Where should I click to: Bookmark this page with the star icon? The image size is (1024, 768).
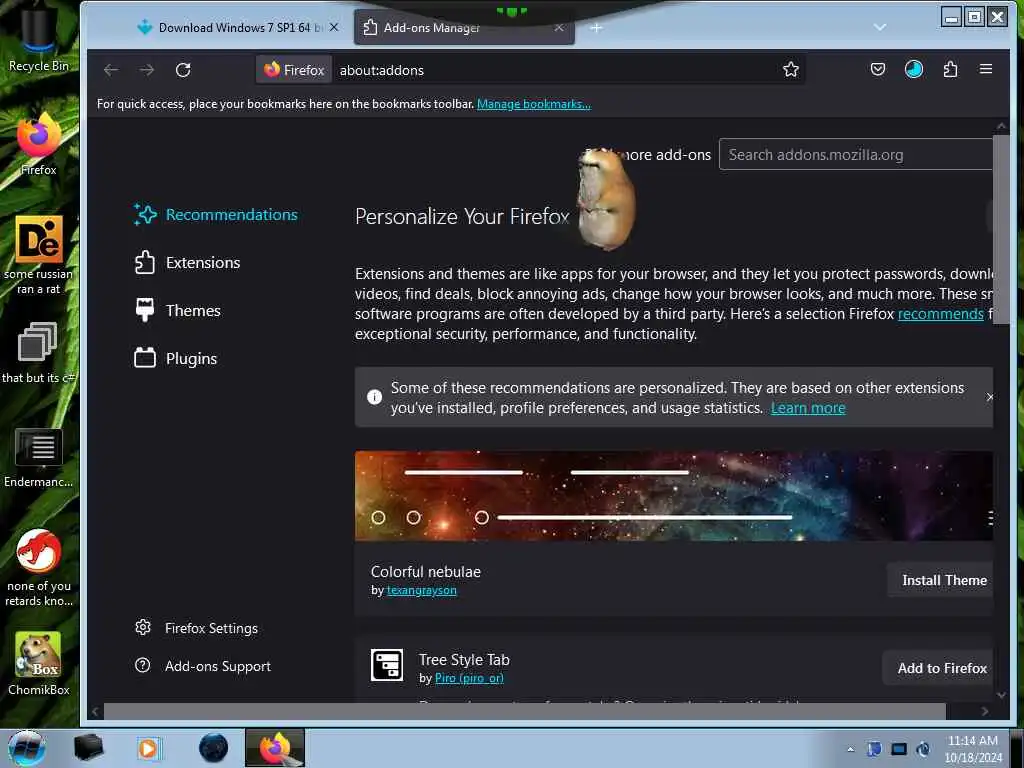point(791,70)
